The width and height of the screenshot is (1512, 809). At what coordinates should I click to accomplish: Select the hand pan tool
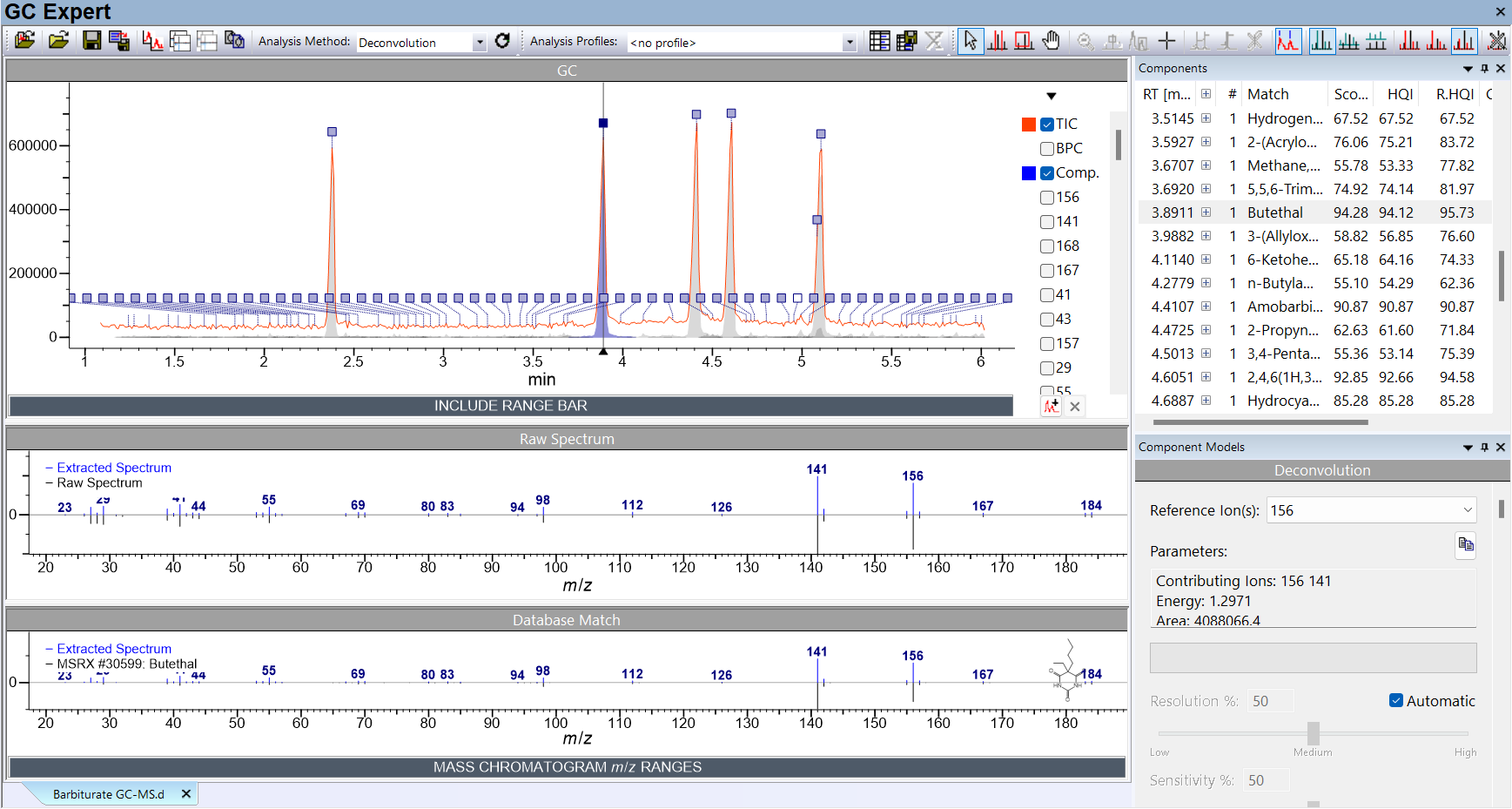1052,41
